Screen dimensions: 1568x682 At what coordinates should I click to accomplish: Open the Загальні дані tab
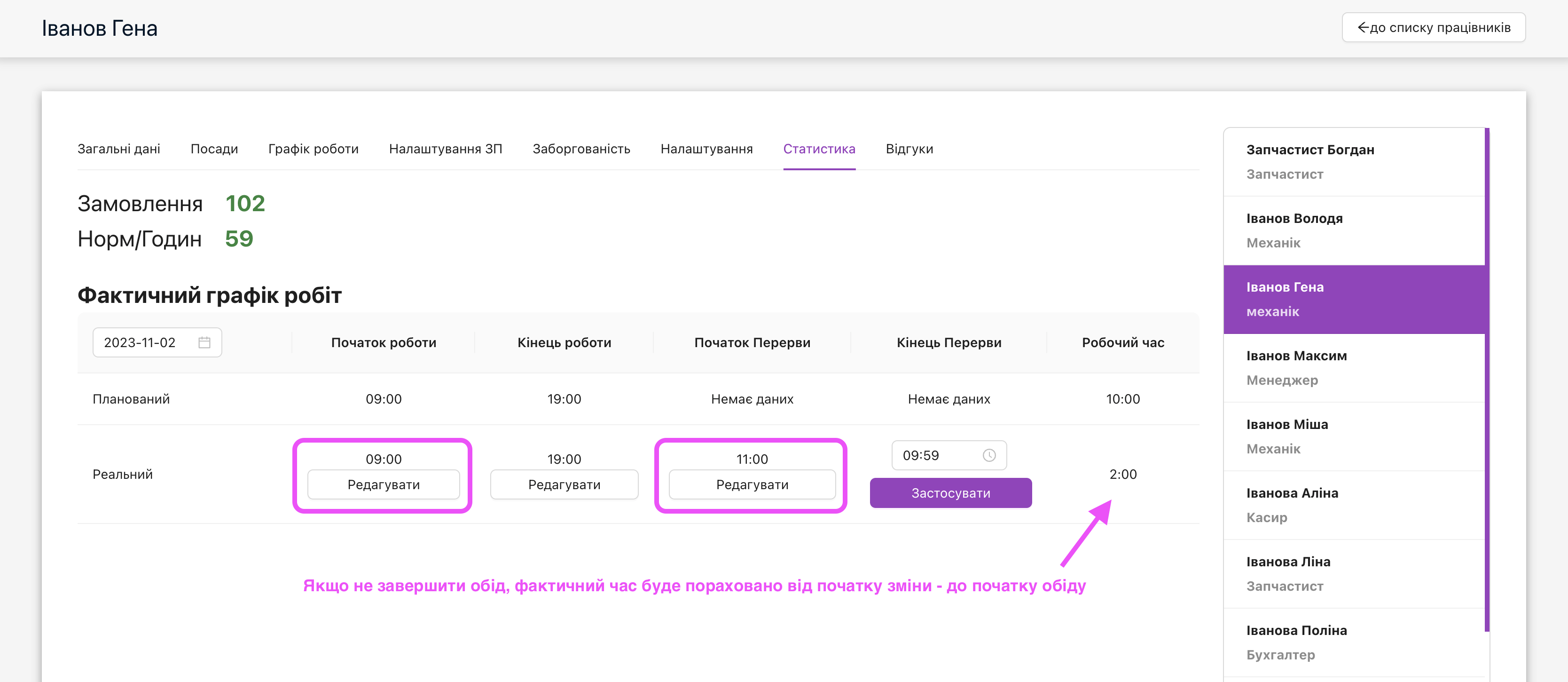[x=119, y=149]
